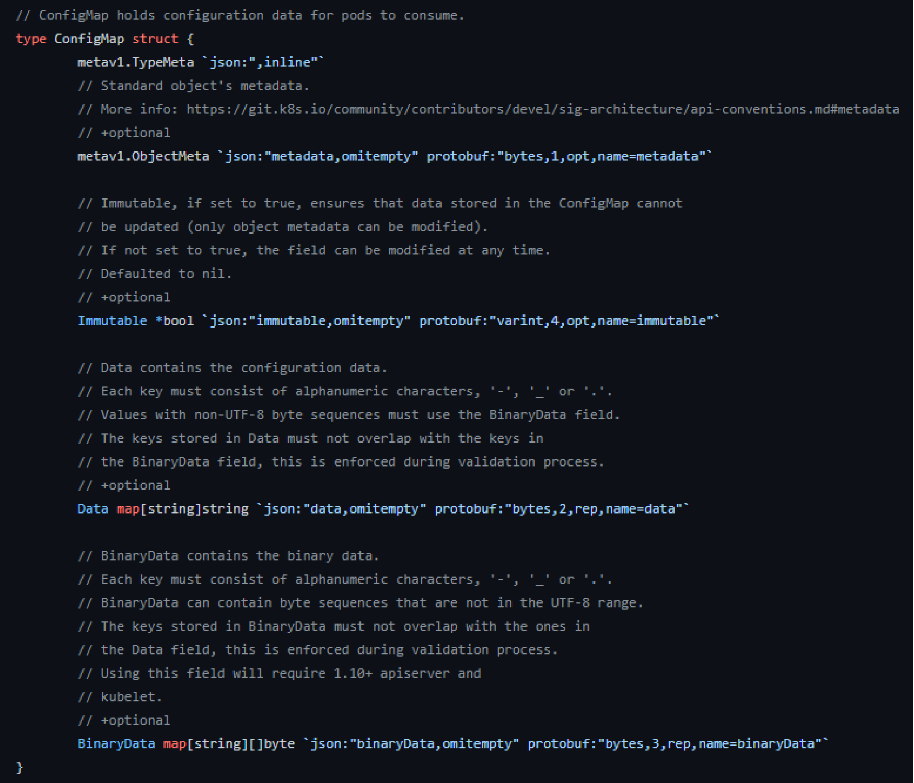The width and height of the screenshot is (914, 783).
Task: Click the comment "// ConfigMap holds configuration data for pods to consume."
Action: click(x=240, y=15)
